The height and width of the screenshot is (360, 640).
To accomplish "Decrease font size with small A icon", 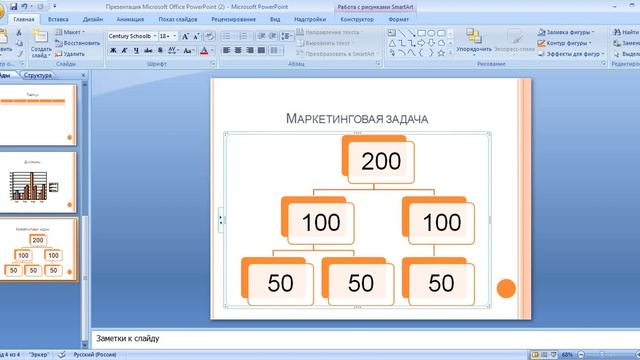I will coord(196,36).
